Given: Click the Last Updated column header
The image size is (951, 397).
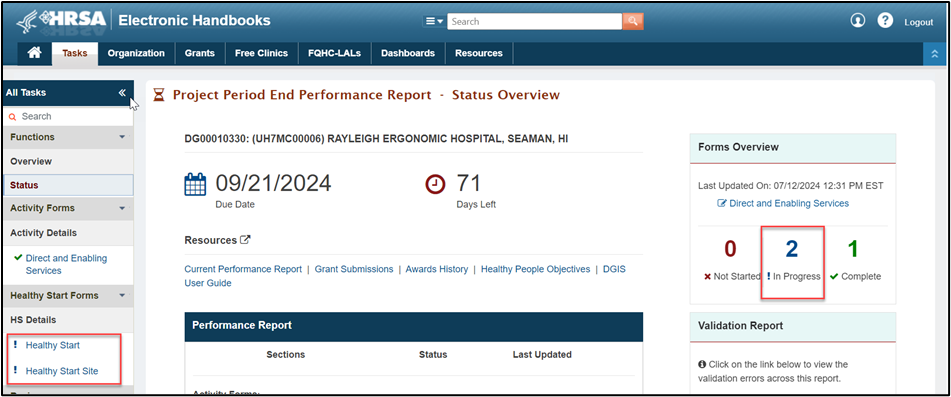Looking at the screenshot, I should (x=542, y=355).
